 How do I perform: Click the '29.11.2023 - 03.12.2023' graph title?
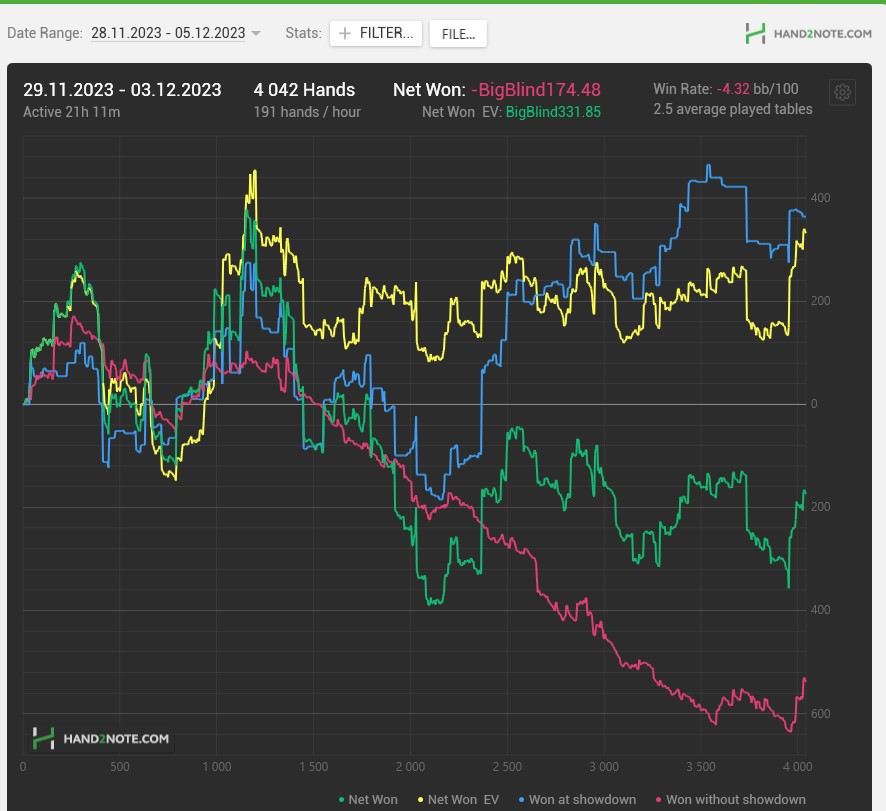pos(122,90)
